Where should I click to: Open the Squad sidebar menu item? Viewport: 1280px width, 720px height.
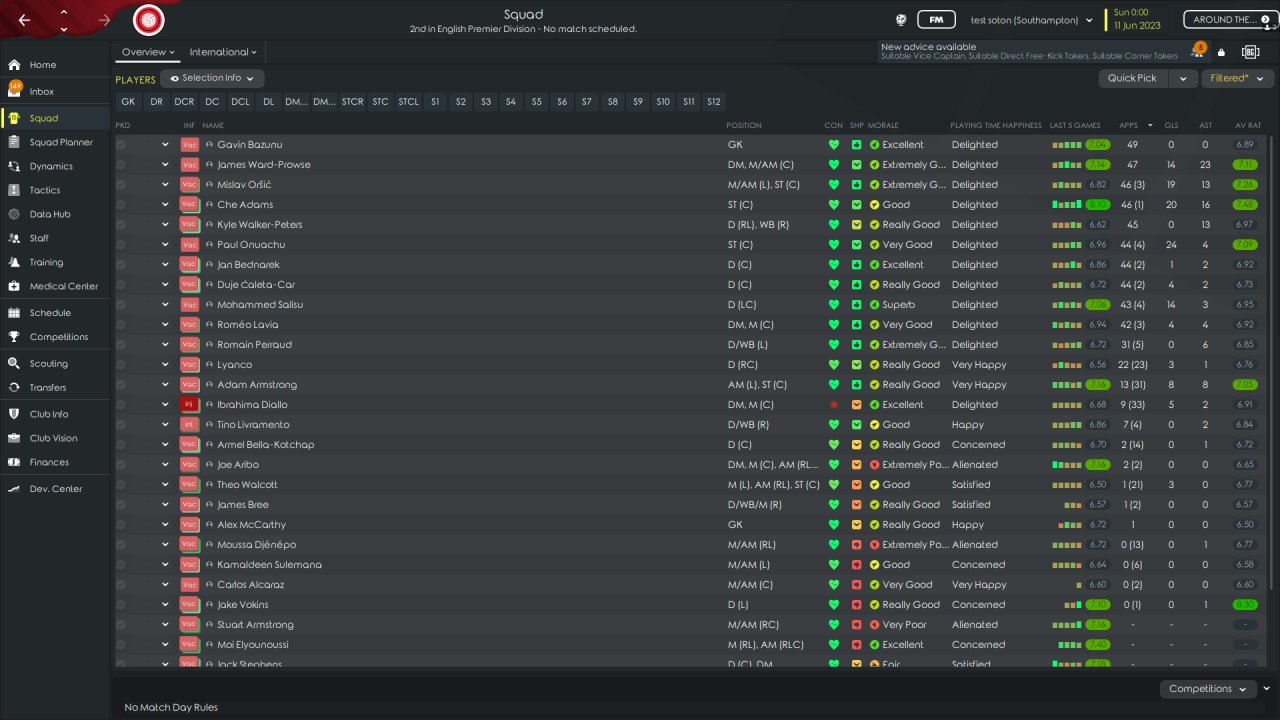click(55, 118)
